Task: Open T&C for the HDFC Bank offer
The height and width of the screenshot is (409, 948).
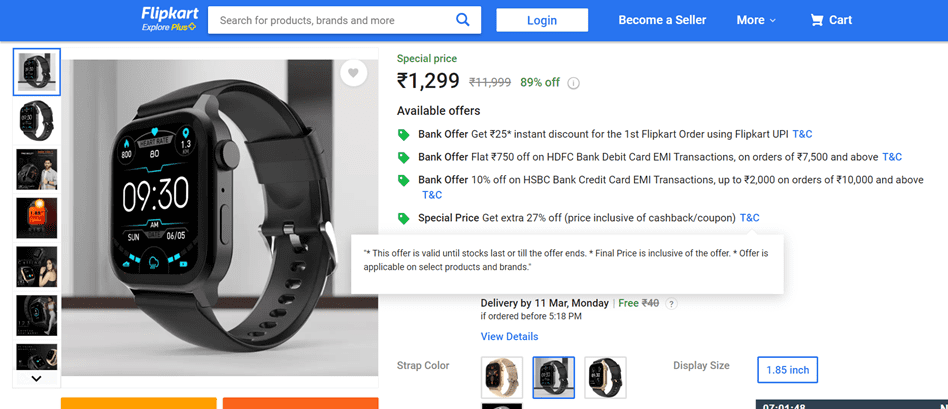Action: pyautogui.click(x=892, y=157)
